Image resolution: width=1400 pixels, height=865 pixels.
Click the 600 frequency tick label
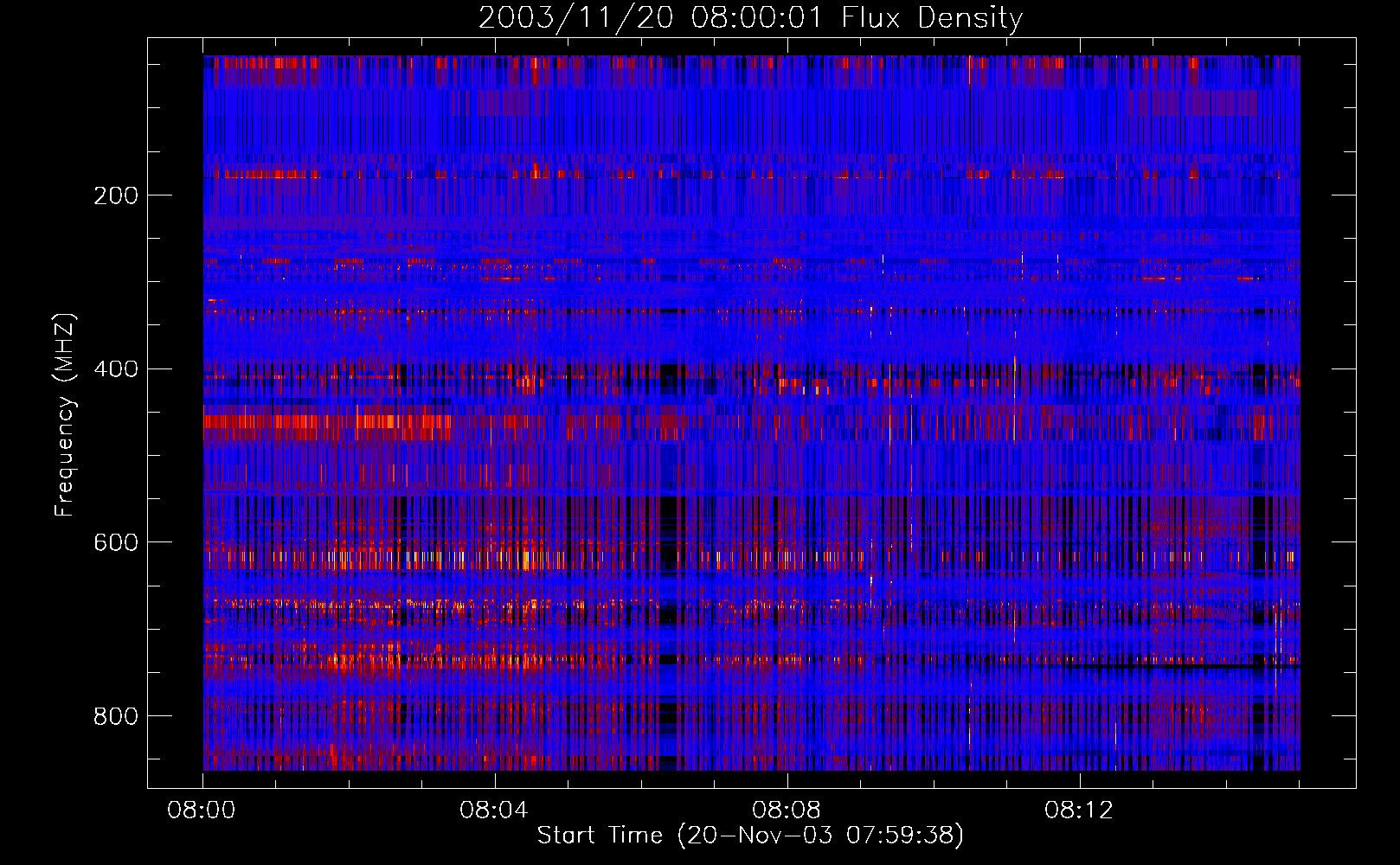(116, 542)
